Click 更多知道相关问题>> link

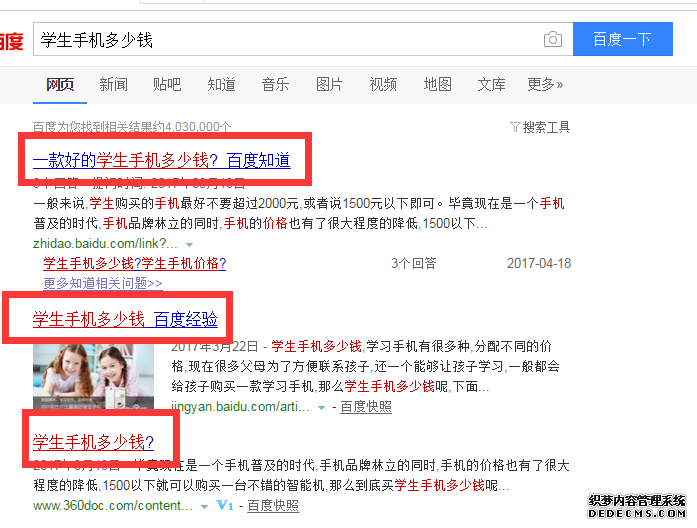pyautogui.click(x=103, y=283)
